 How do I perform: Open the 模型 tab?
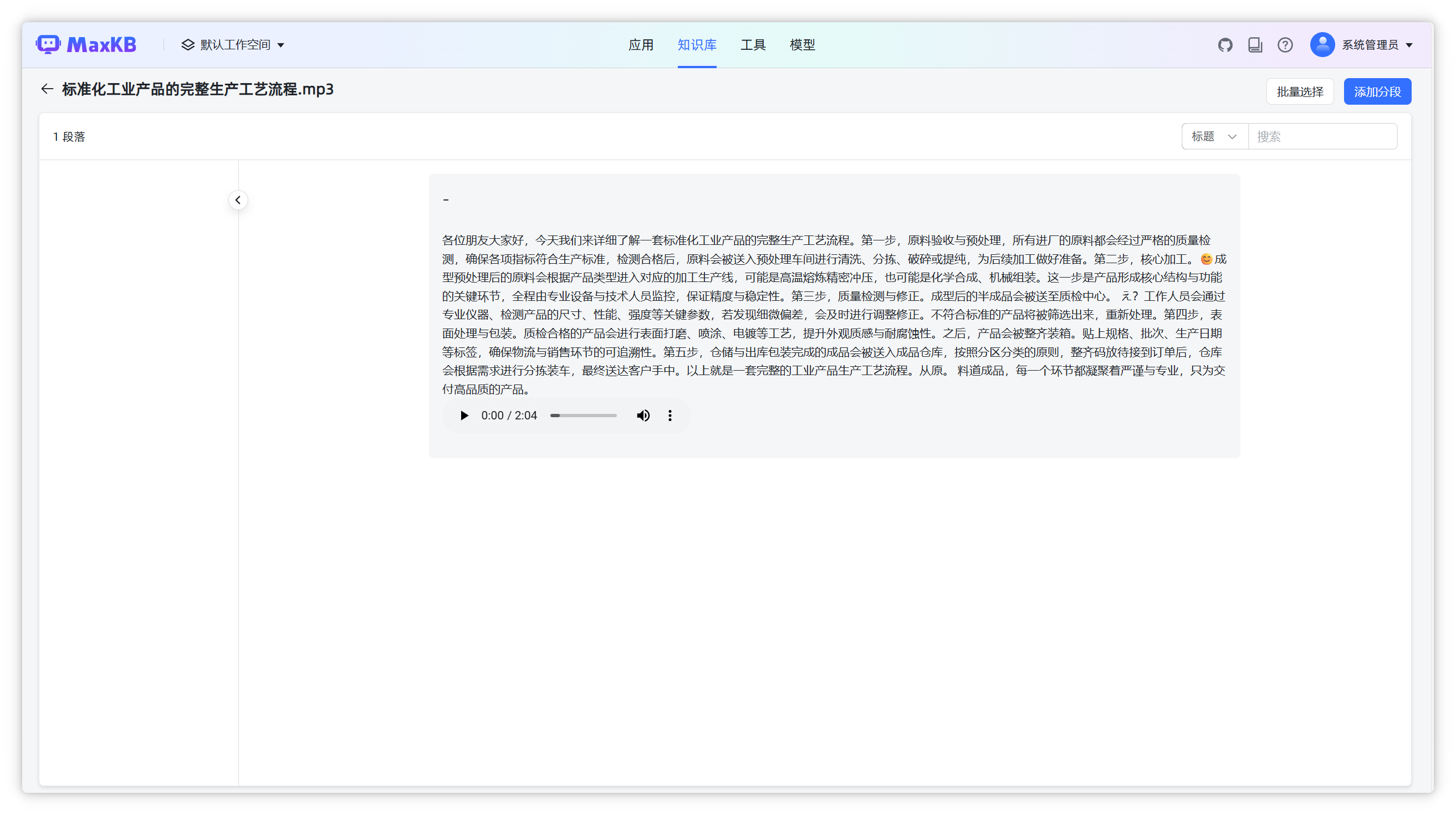802,45
